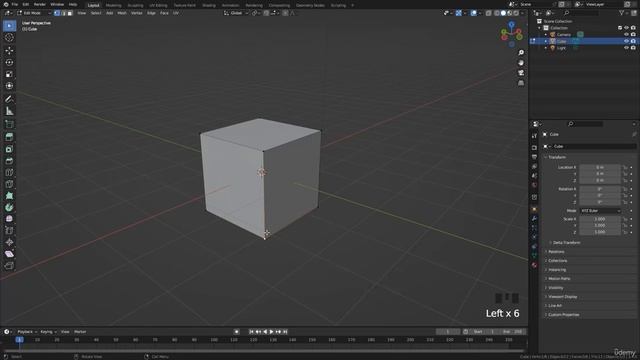
Task: Expand the Motion Paths panel
Action: pyautogui.click(x=558, y=279)
